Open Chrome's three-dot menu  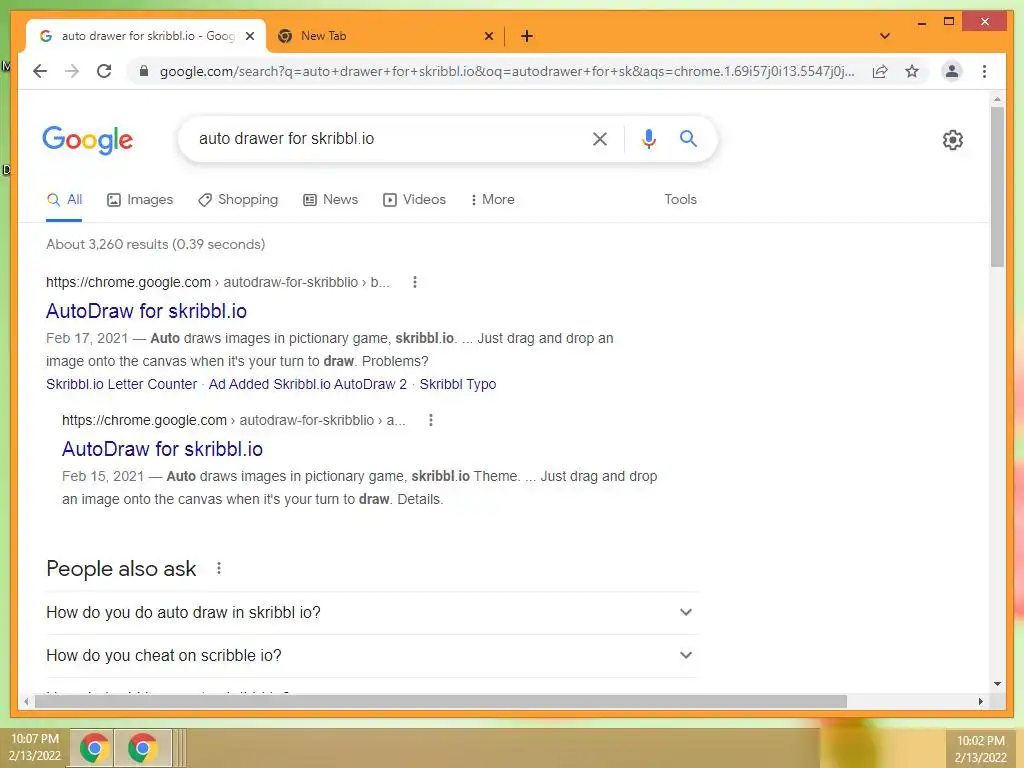(x=984, y=71)
